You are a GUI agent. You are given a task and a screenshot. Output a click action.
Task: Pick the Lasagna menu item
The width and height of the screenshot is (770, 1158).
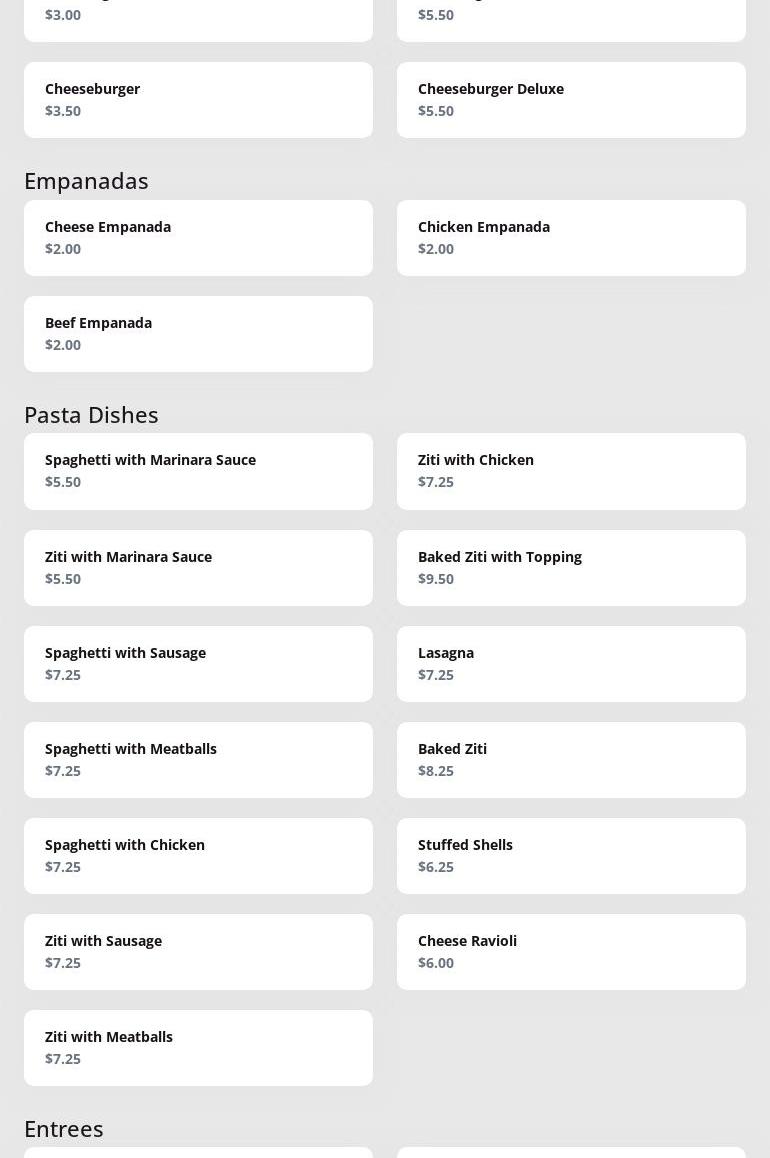pyautogui.click(x=571, y=664)
